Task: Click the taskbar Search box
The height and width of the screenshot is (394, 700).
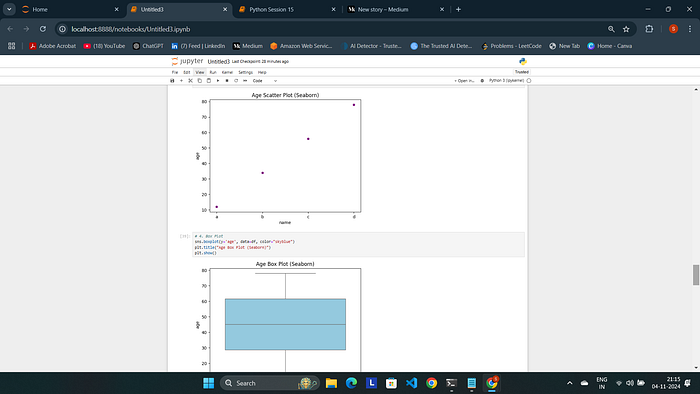Action: click(270, 383)
